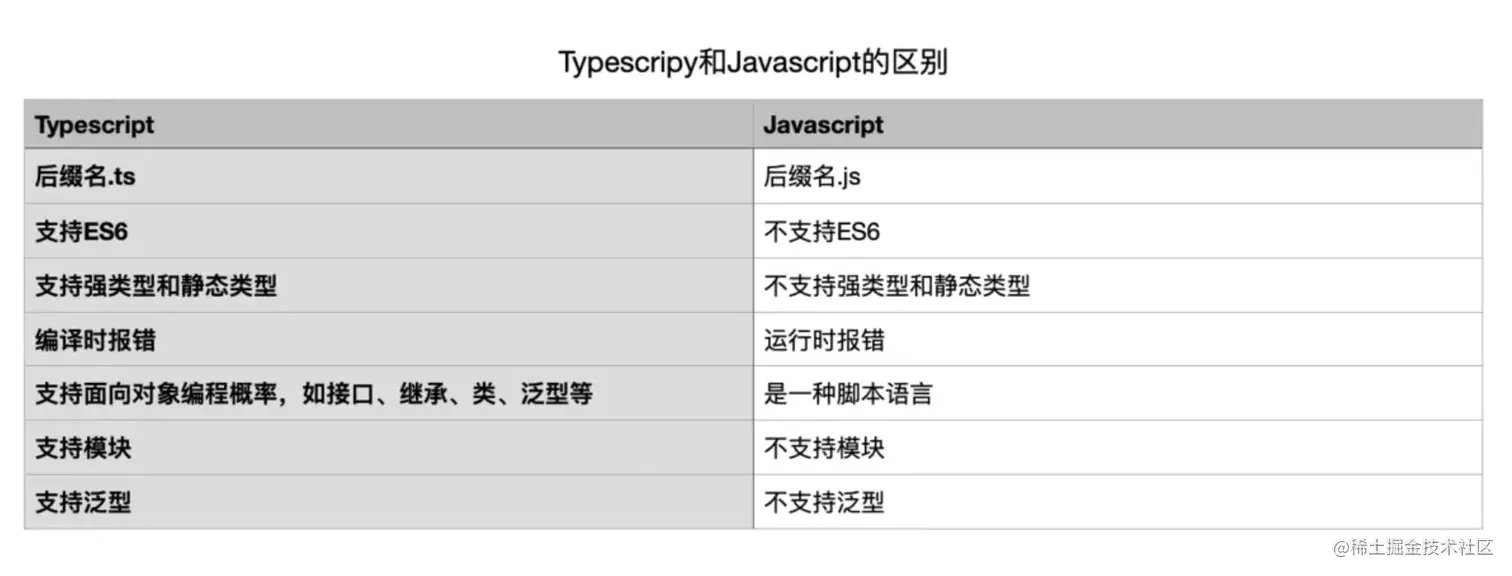This screenshot has height=576, width=1512.
Task: Select the 运行时报错 cell
Action: pyautogui.click(x=1118, y=339)
